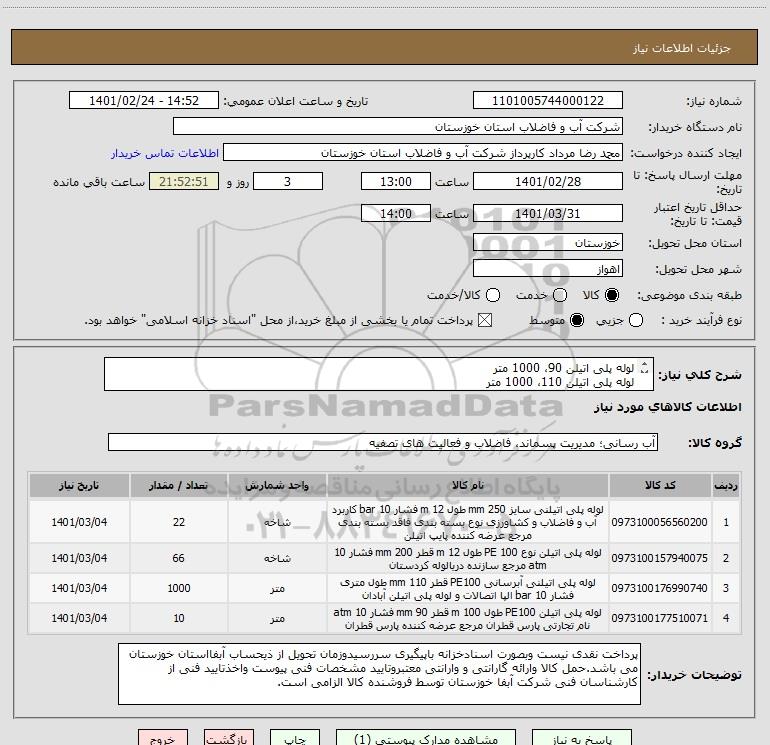This screenshot has width=770, height=745.
Task: Select the کالا radio button
Action: click(612, 295)
